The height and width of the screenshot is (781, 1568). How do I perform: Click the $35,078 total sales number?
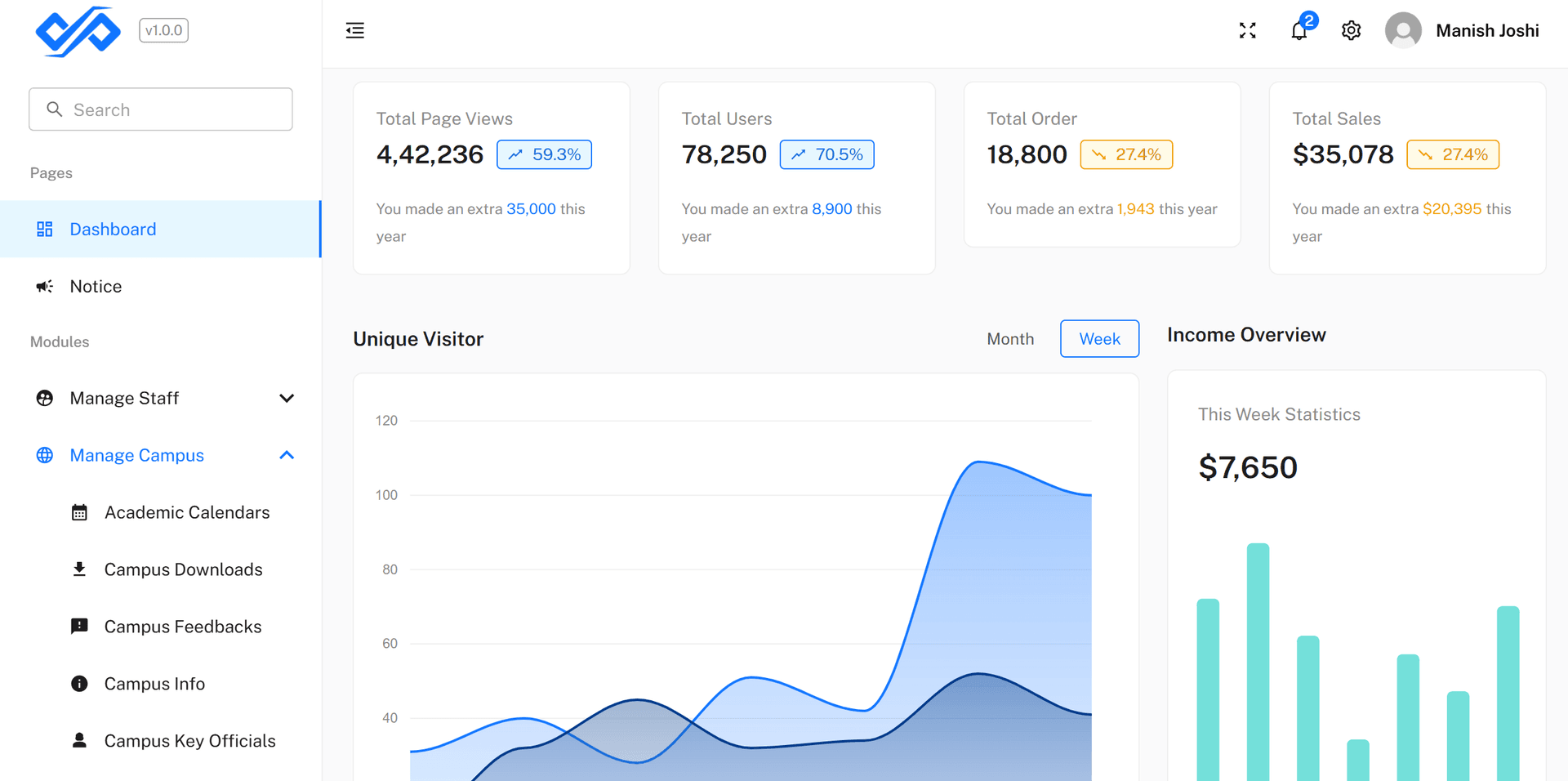1343,154
